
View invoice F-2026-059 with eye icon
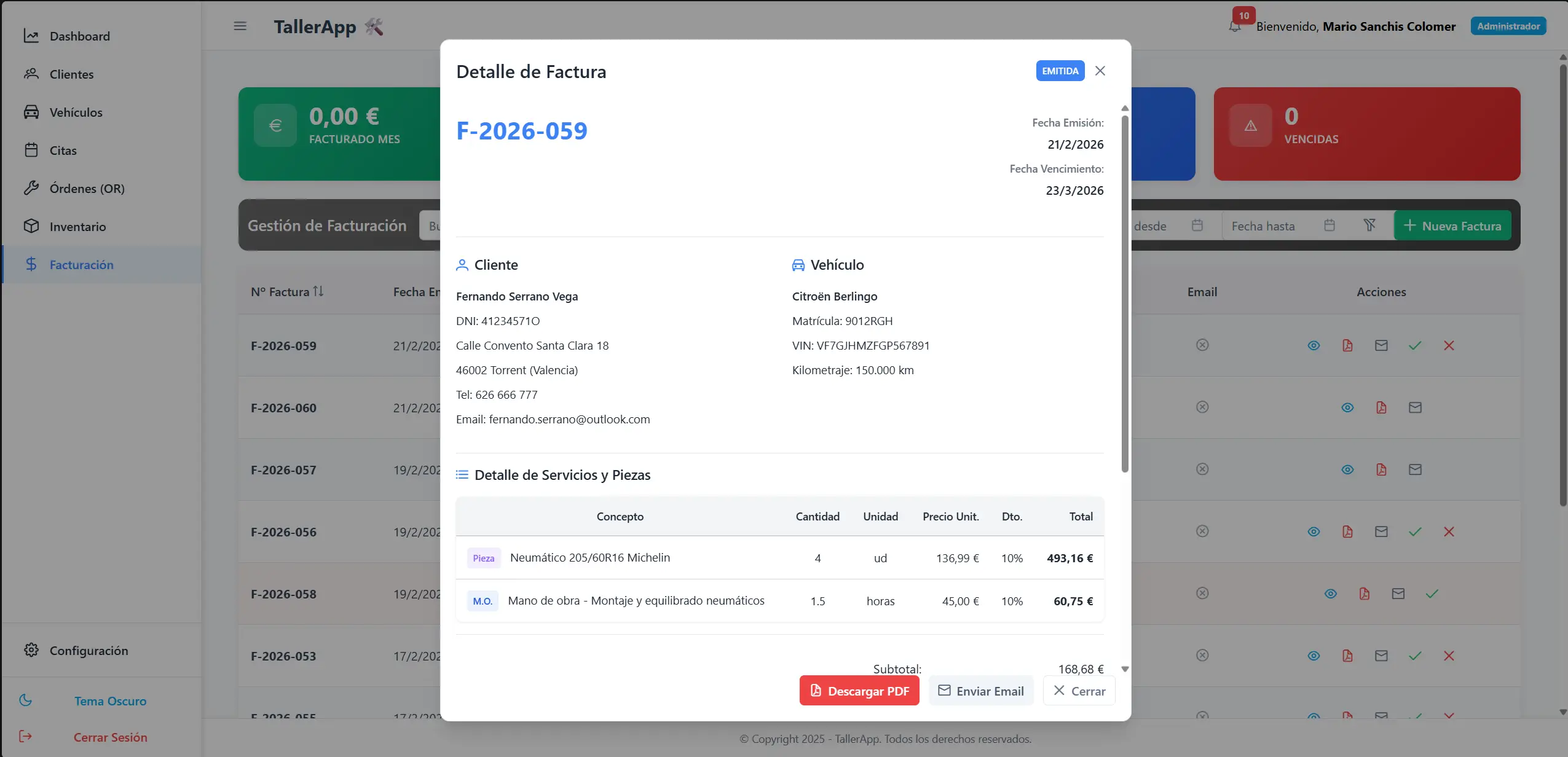1314,345
